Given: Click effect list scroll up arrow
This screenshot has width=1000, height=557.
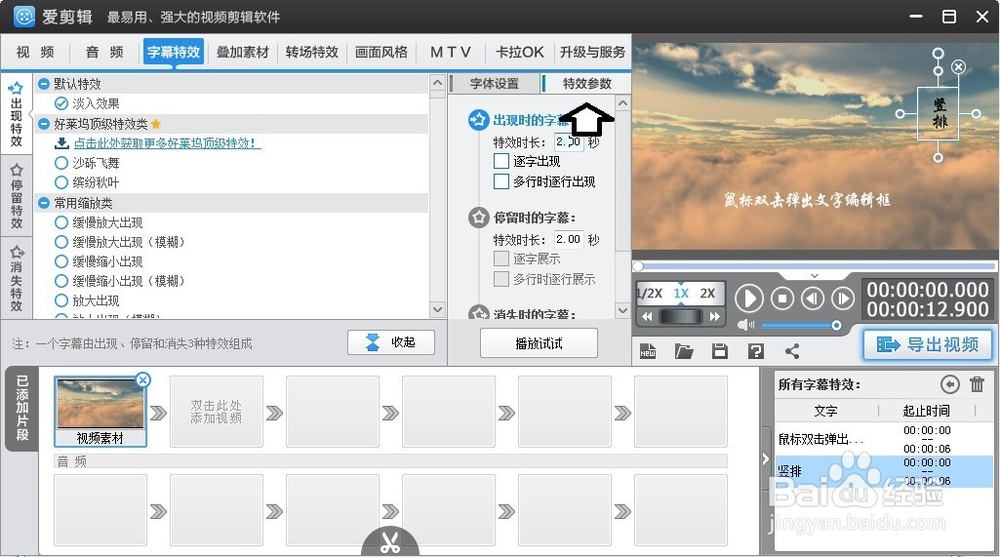Looking at the screenshot, I should (437, 82).
